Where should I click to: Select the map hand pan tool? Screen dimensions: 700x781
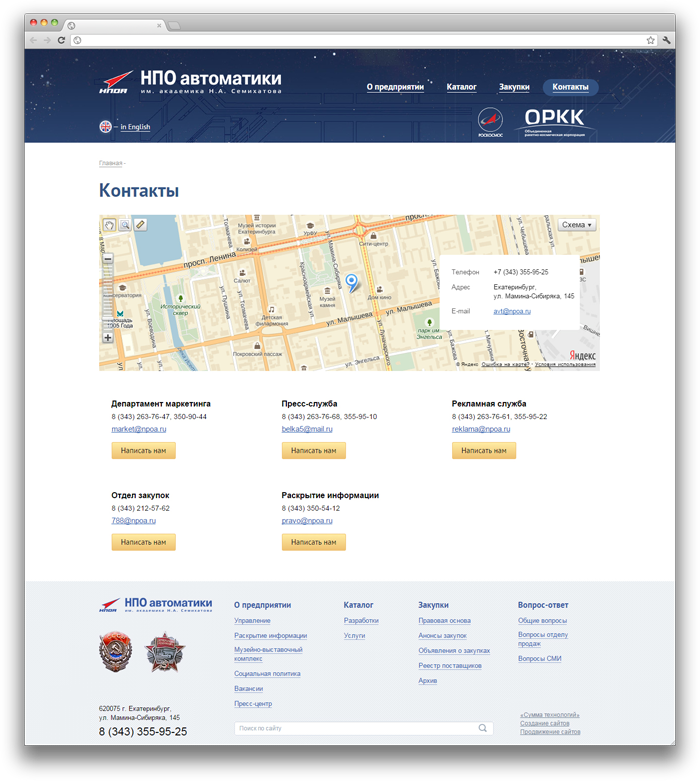point(109,225)
